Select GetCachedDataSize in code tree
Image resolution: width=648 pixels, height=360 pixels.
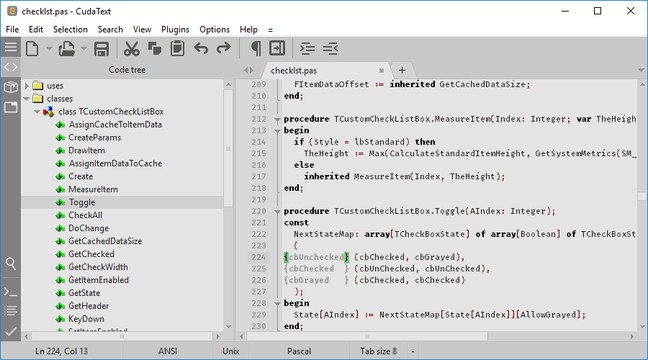105,241
